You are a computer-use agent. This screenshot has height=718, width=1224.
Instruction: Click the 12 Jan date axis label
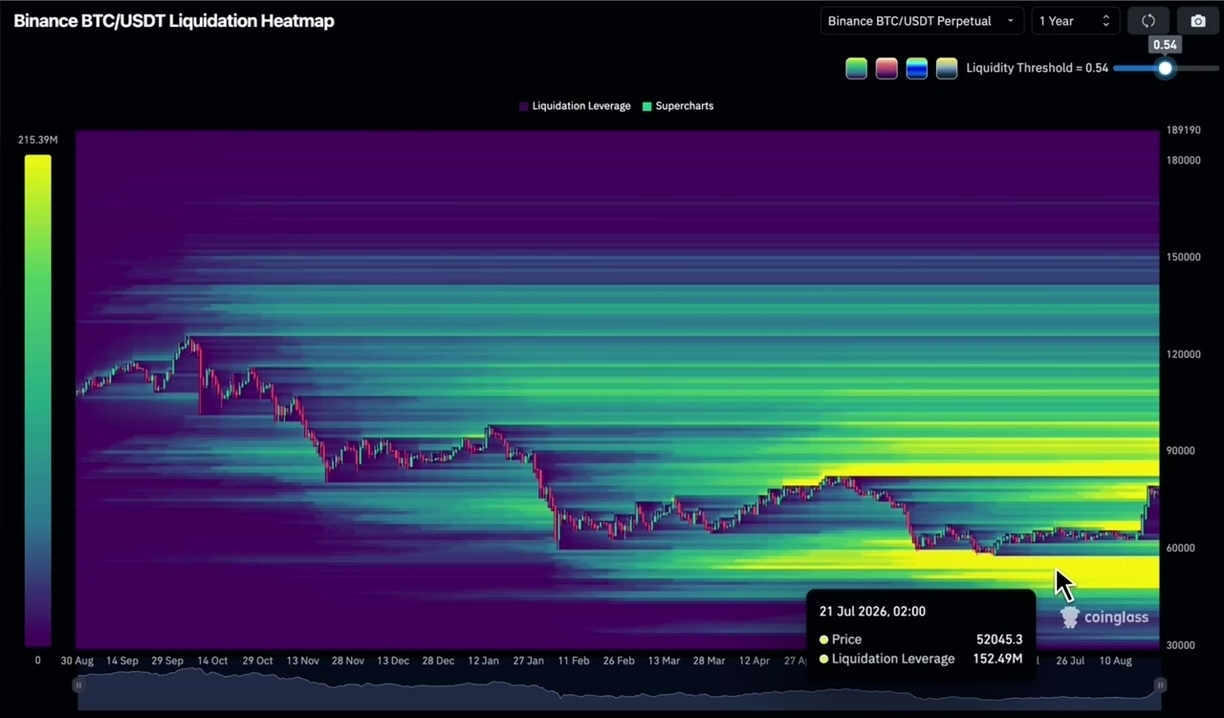(482, 661)
